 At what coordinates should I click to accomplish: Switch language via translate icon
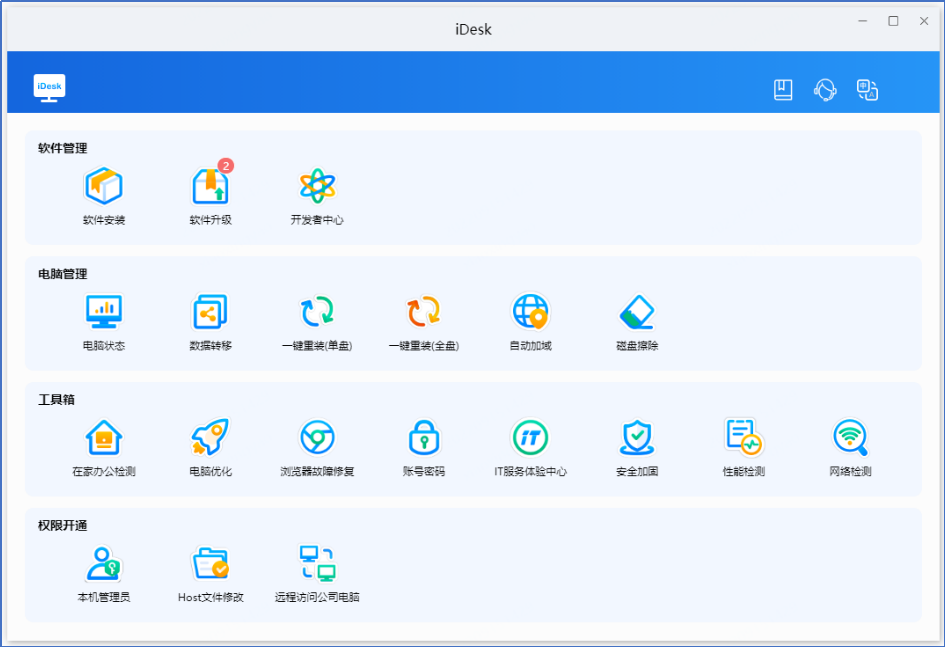(x=867, y=90)
